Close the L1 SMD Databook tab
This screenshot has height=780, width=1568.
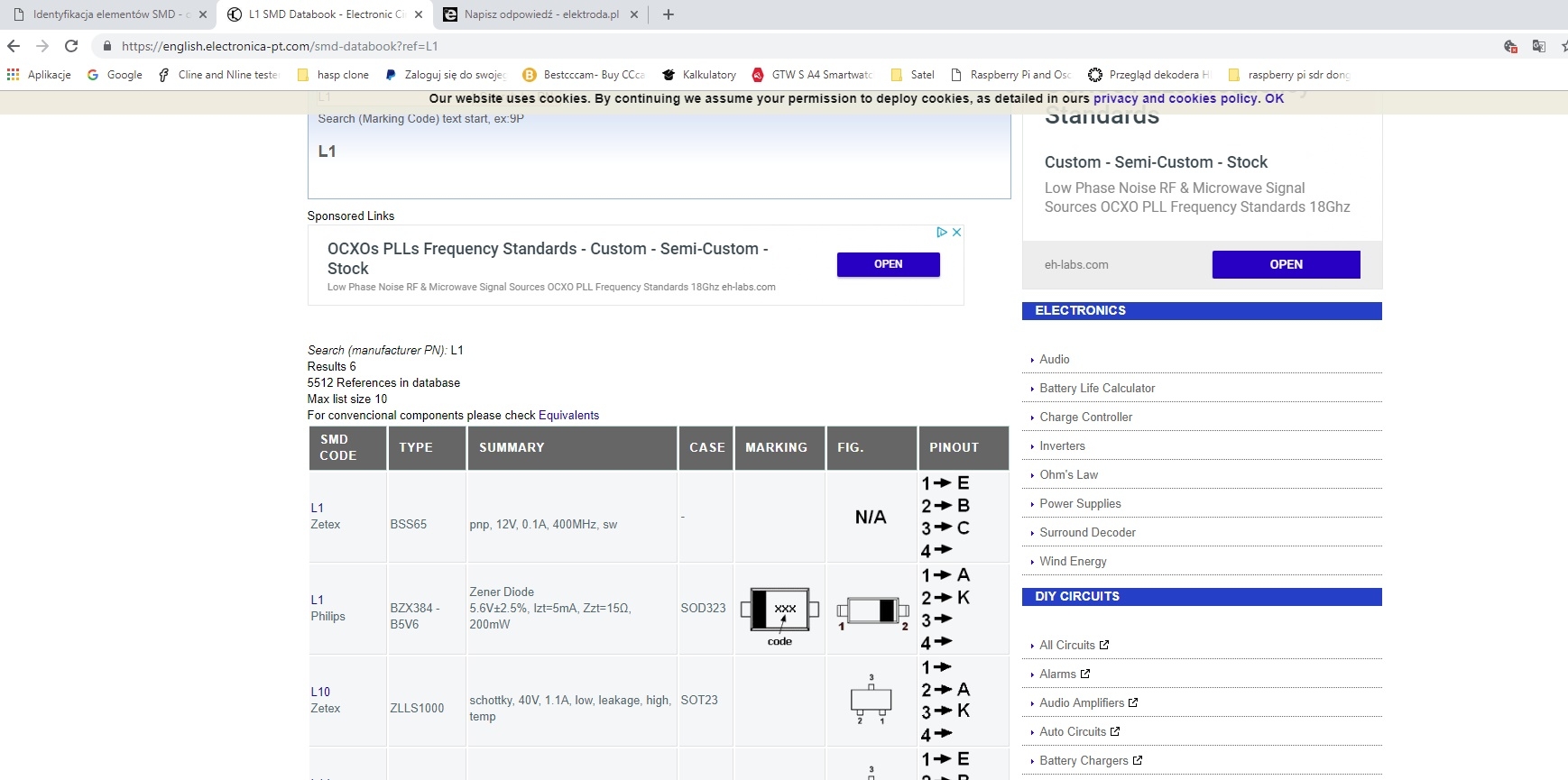click(419, 14)
